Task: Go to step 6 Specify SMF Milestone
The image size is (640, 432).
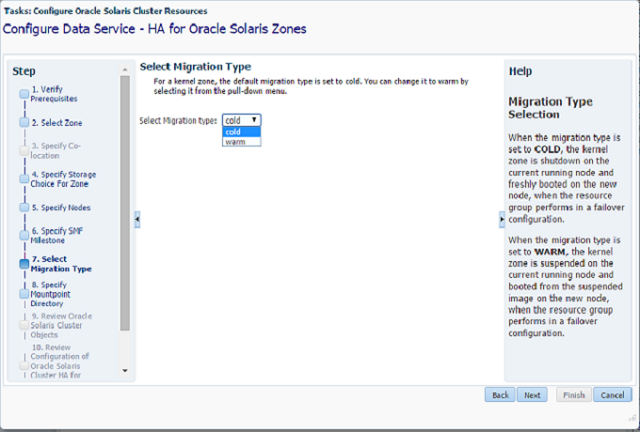Action: pyautogui.click(x=57, y=235)
